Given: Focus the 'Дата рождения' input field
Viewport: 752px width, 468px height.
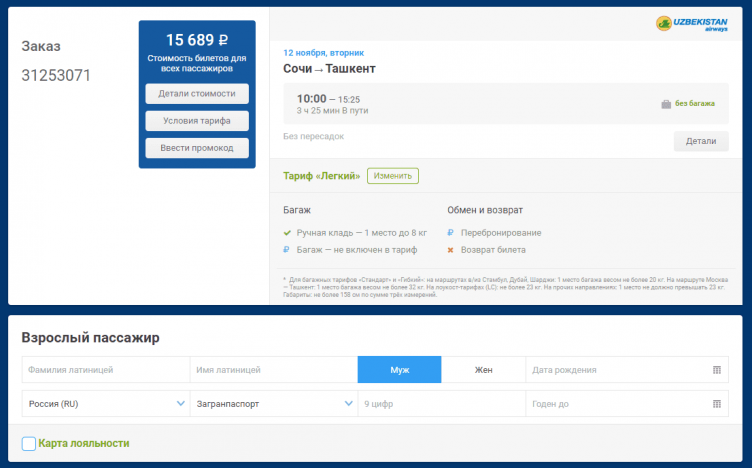Looking at the screenshot, I should tap(627, 370).
